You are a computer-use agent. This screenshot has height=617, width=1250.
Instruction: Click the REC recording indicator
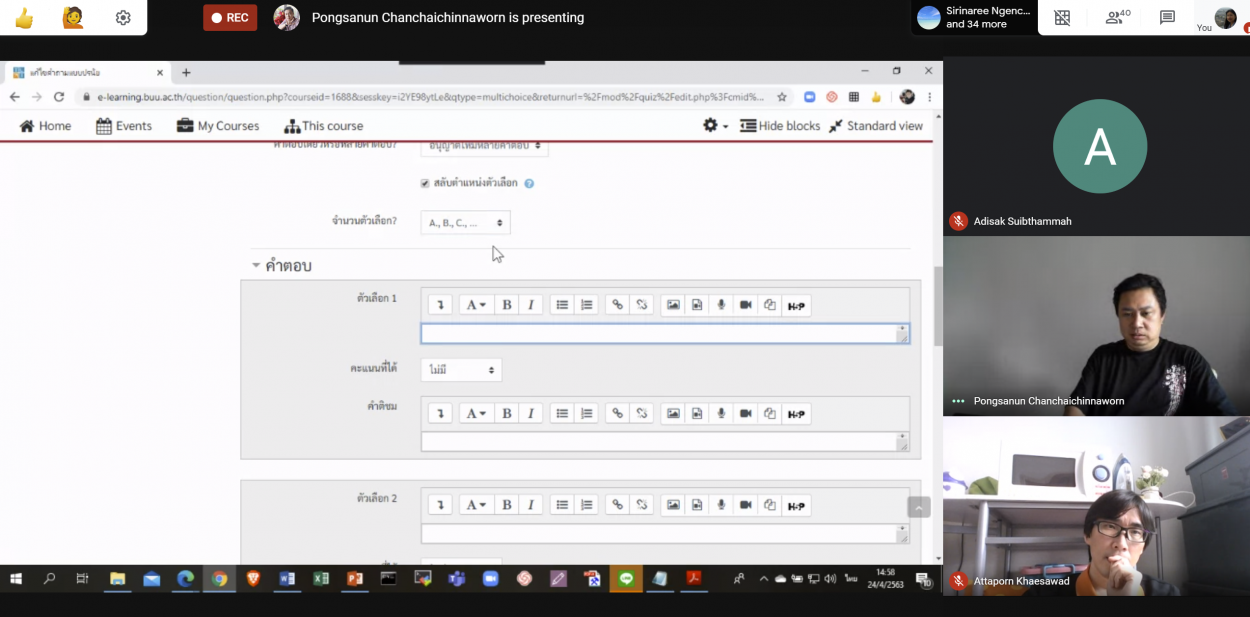(x=230, y=18)
